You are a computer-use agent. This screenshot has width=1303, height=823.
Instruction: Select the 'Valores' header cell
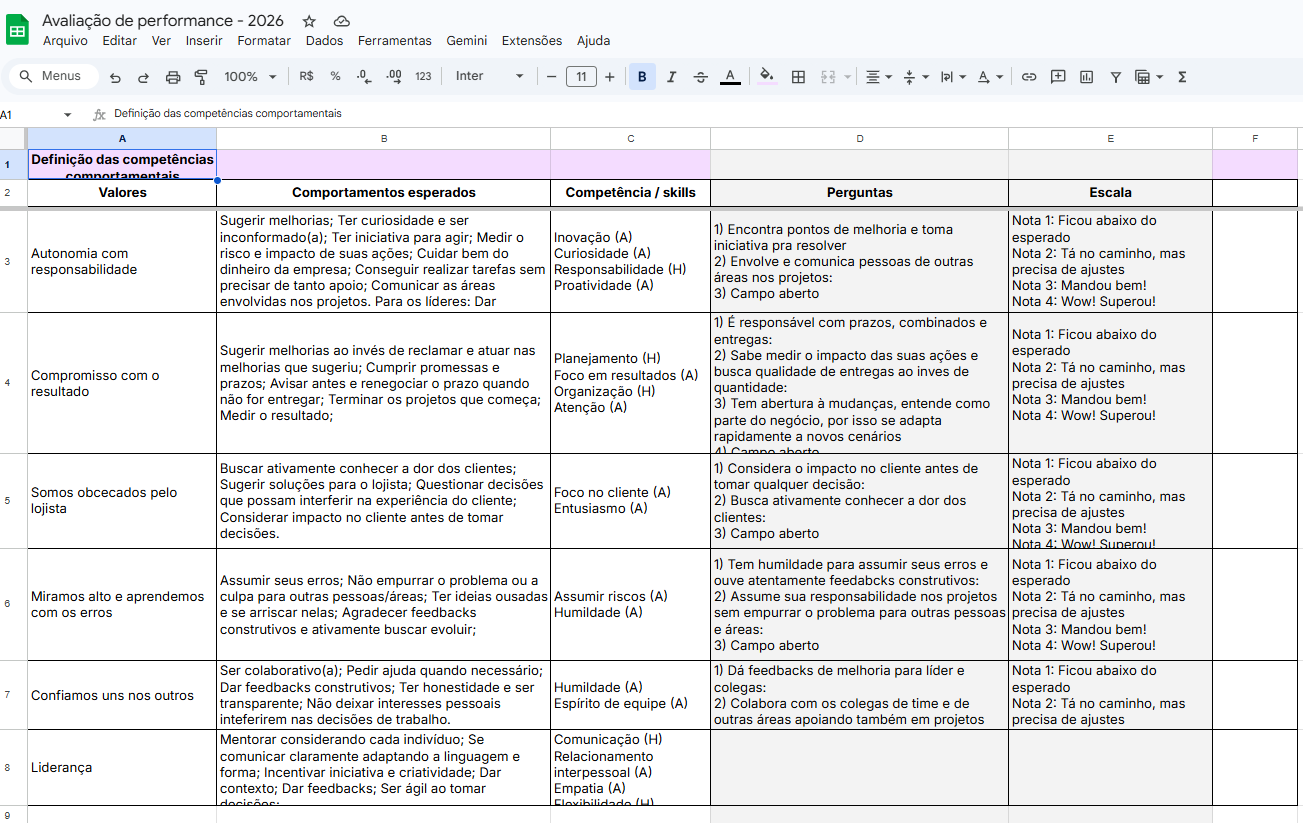122,192
